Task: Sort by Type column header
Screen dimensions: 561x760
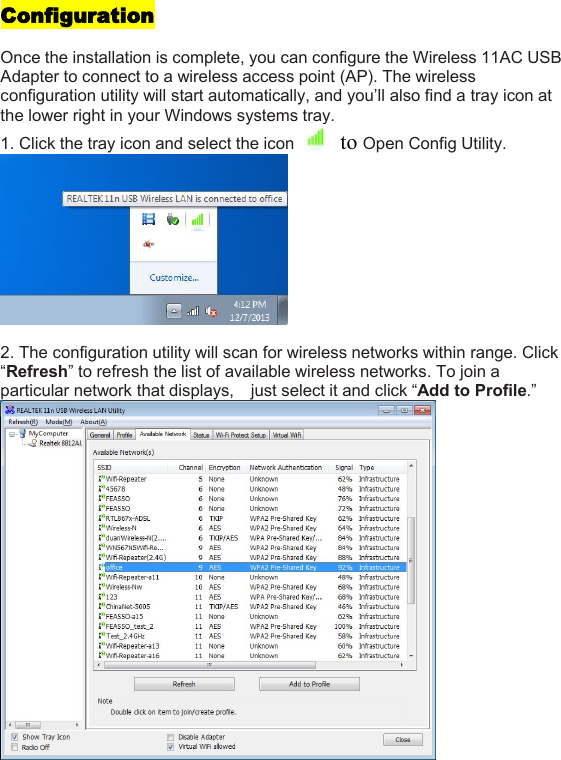Action: click(x=381, y=467)
